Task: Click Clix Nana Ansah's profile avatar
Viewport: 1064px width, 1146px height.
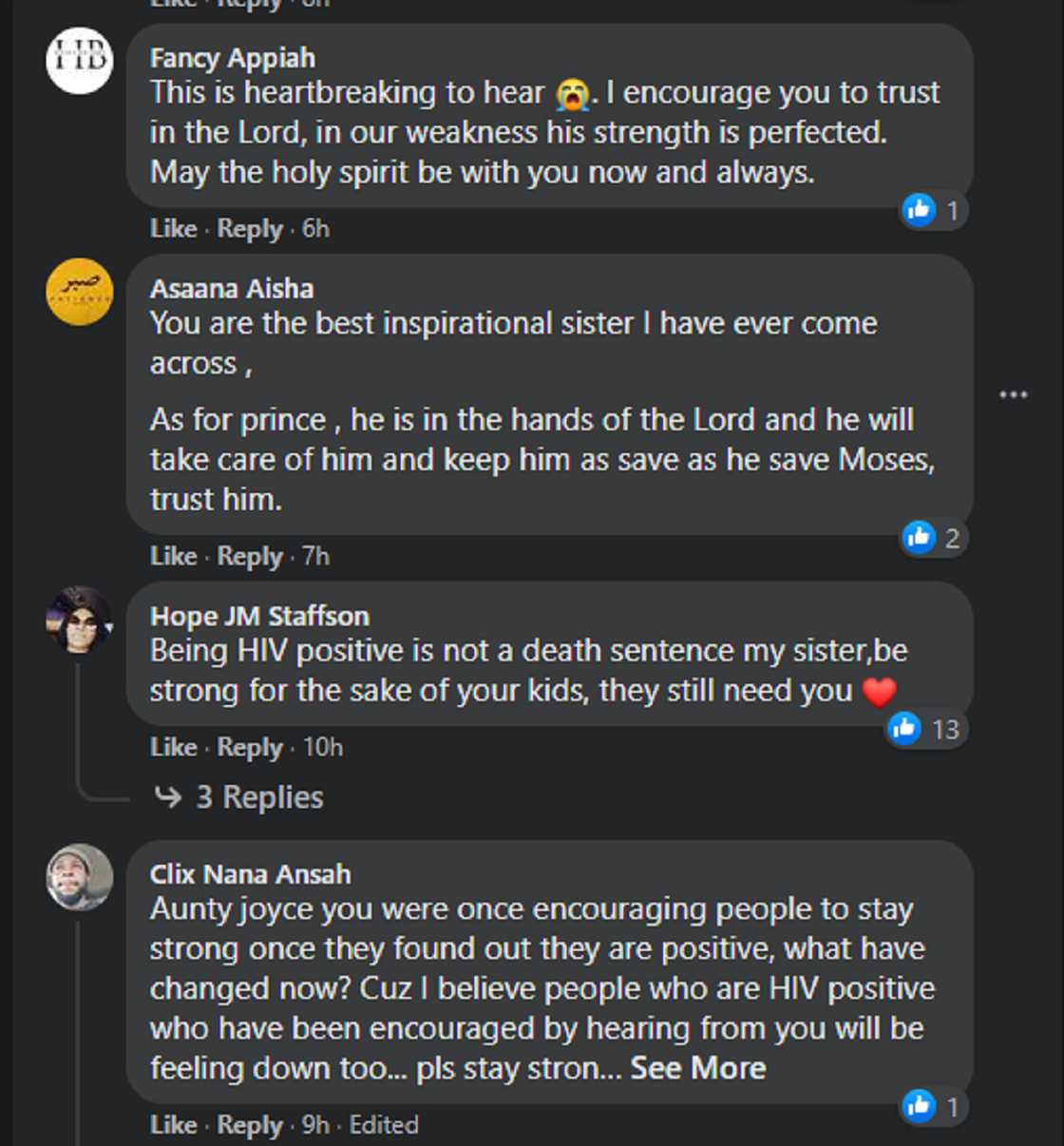Action: [x=80, y=877]
